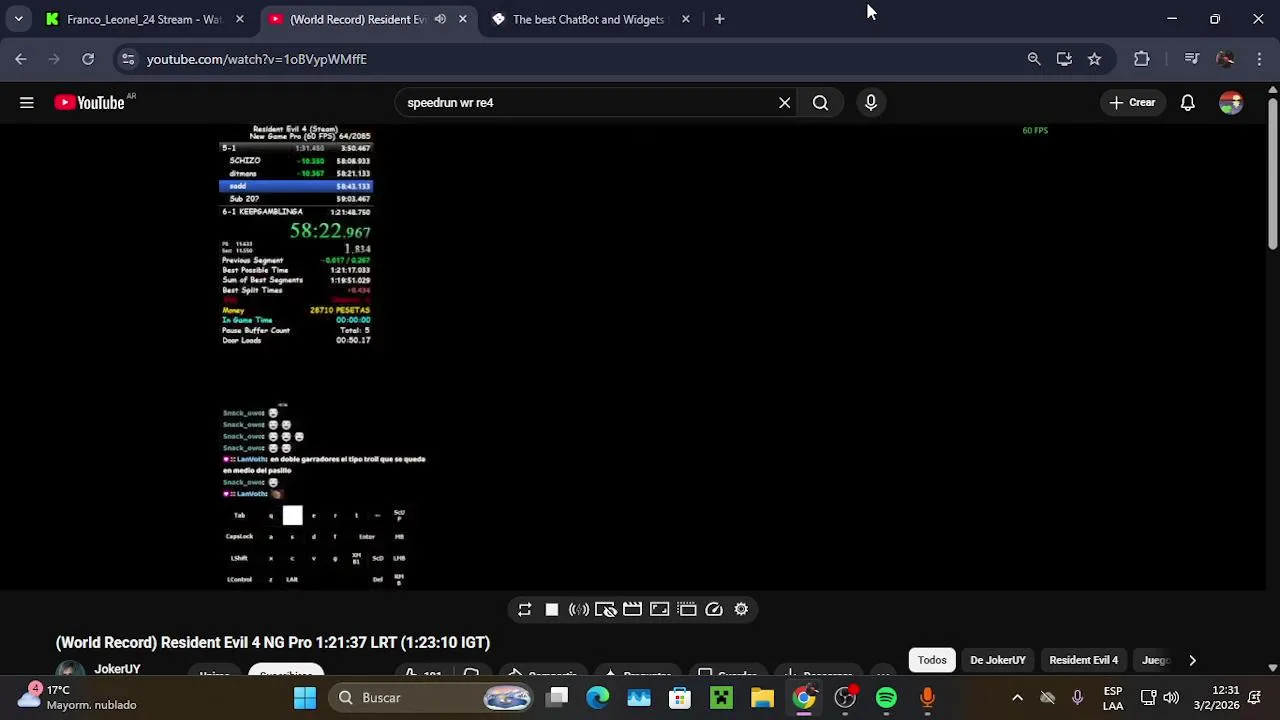Open the Windows Start menu
This screenshot has height=720, width=1280.
click(305, 697)
